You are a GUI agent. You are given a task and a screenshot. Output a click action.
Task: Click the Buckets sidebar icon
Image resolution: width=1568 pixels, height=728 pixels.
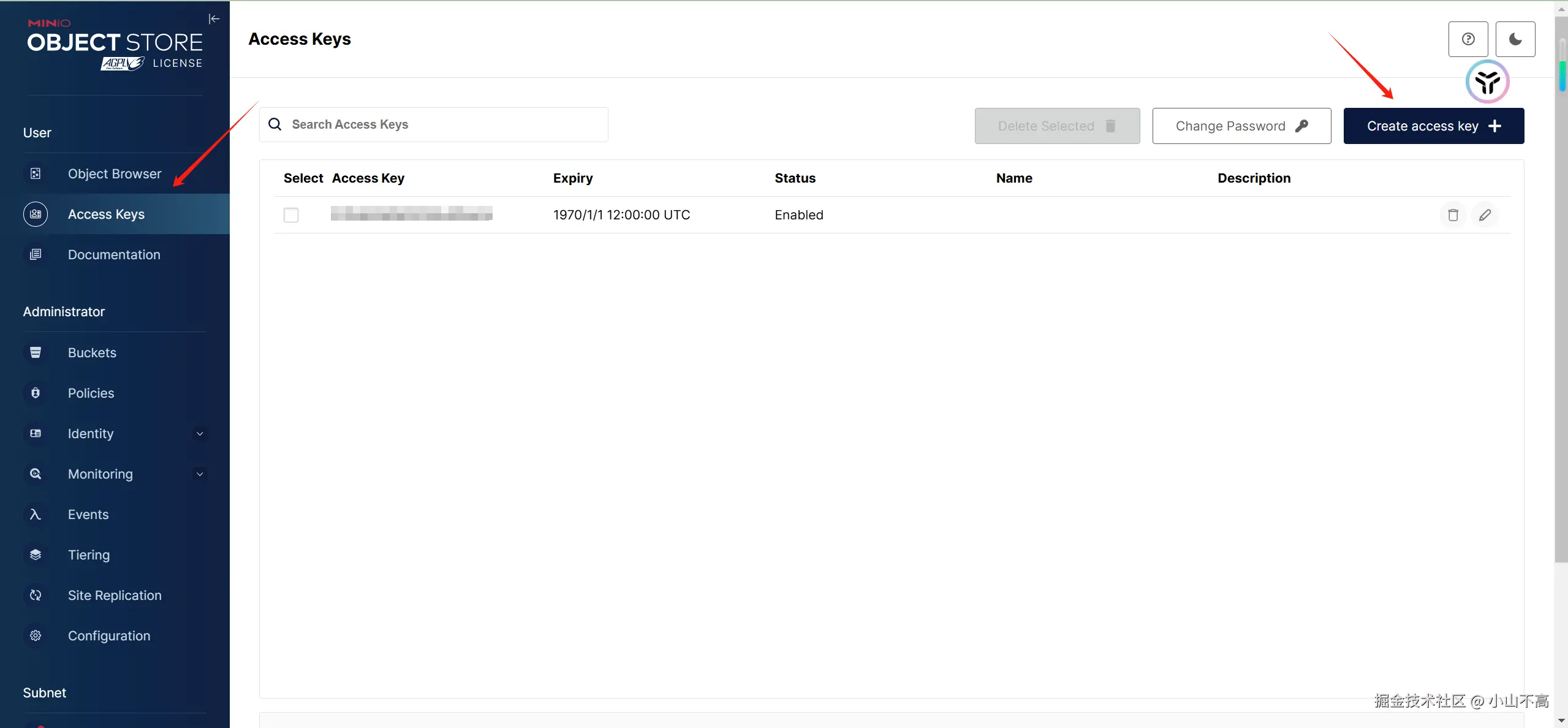coord(36,352)
